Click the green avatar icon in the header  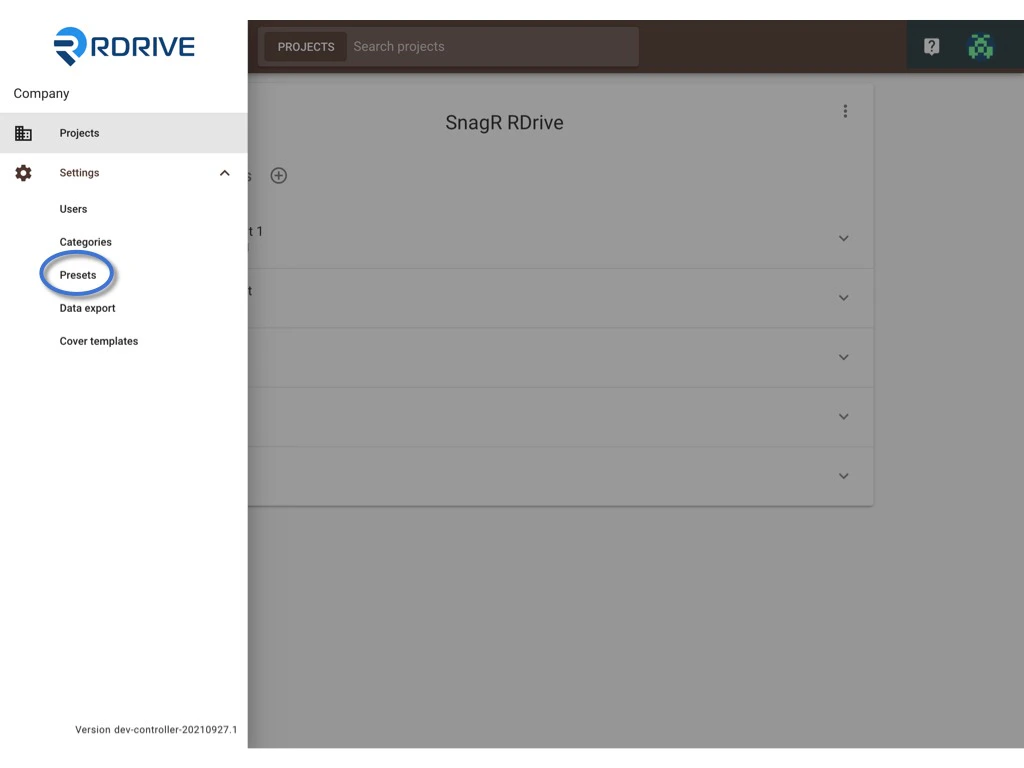(980, 45)
